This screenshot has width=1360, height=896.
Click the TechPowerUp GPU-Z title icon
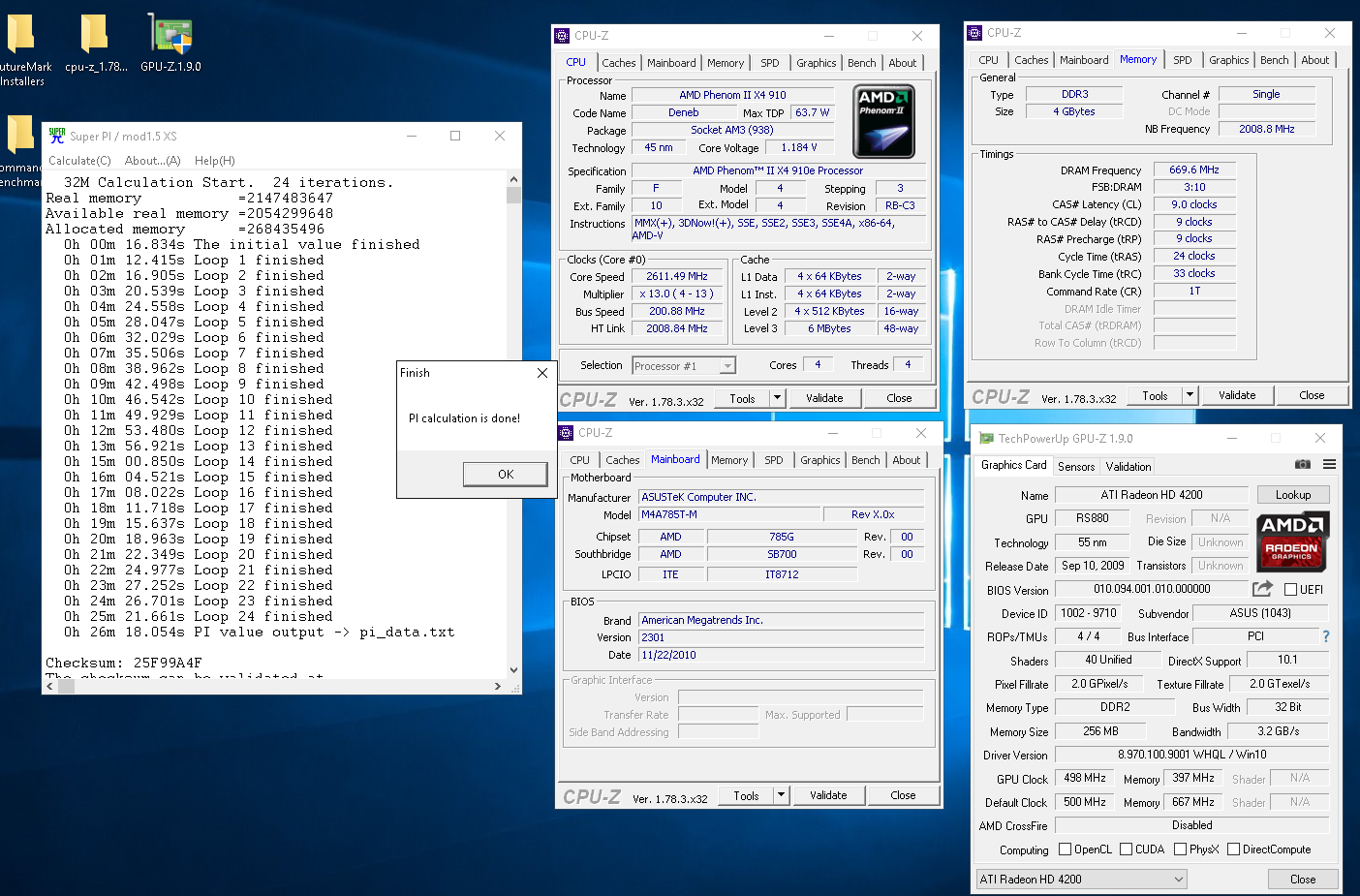(986, 438)
